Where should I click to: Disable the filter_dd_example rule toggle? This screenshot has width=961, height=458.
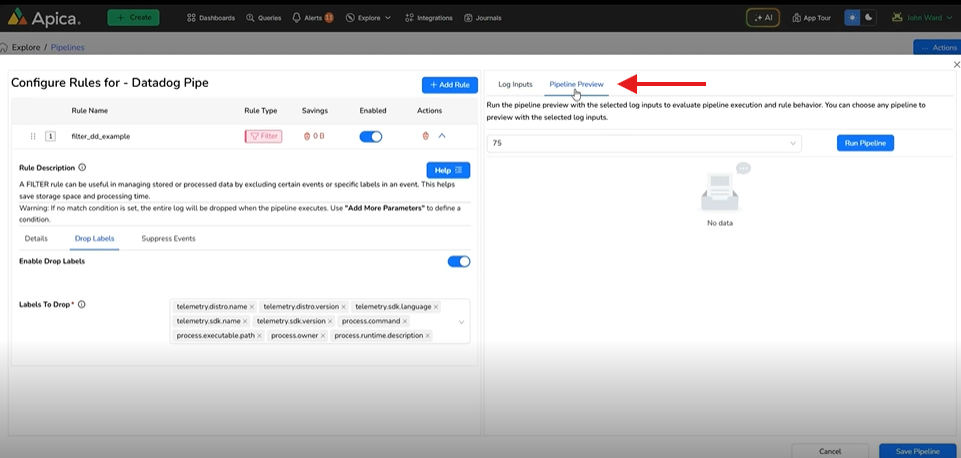tap(371, 136)
